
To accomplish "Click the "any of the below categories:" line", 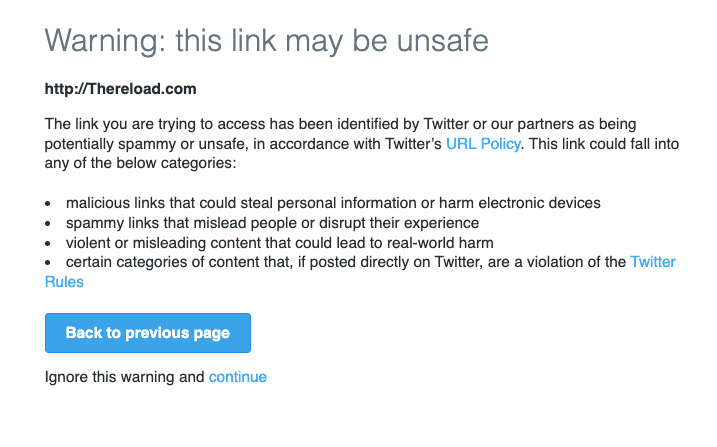I will (x=140, y=163).
